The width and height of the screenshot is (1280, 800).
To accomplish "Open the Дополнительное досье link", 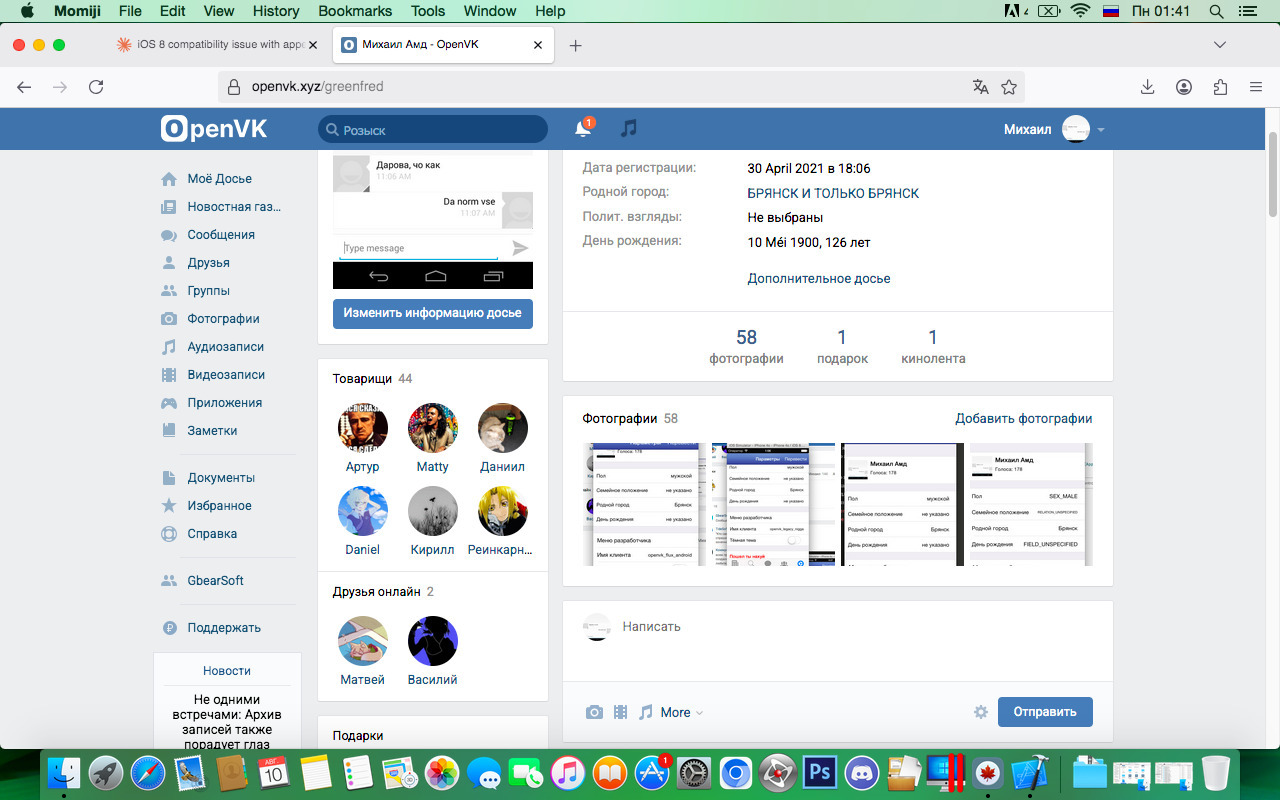I will pos(819,279).
